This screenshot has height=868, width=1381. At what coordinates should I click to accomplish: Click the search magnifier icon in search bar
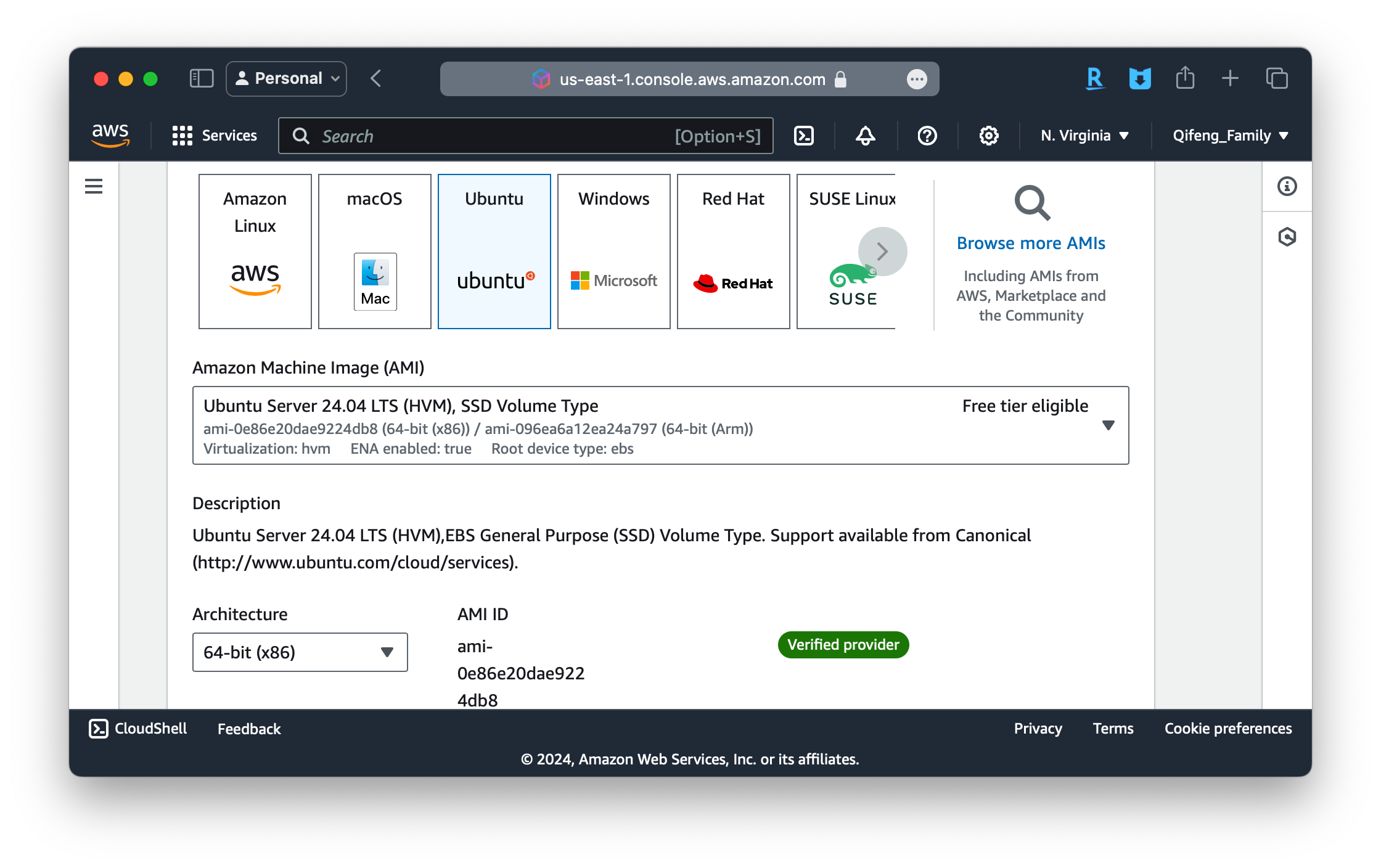301,136
